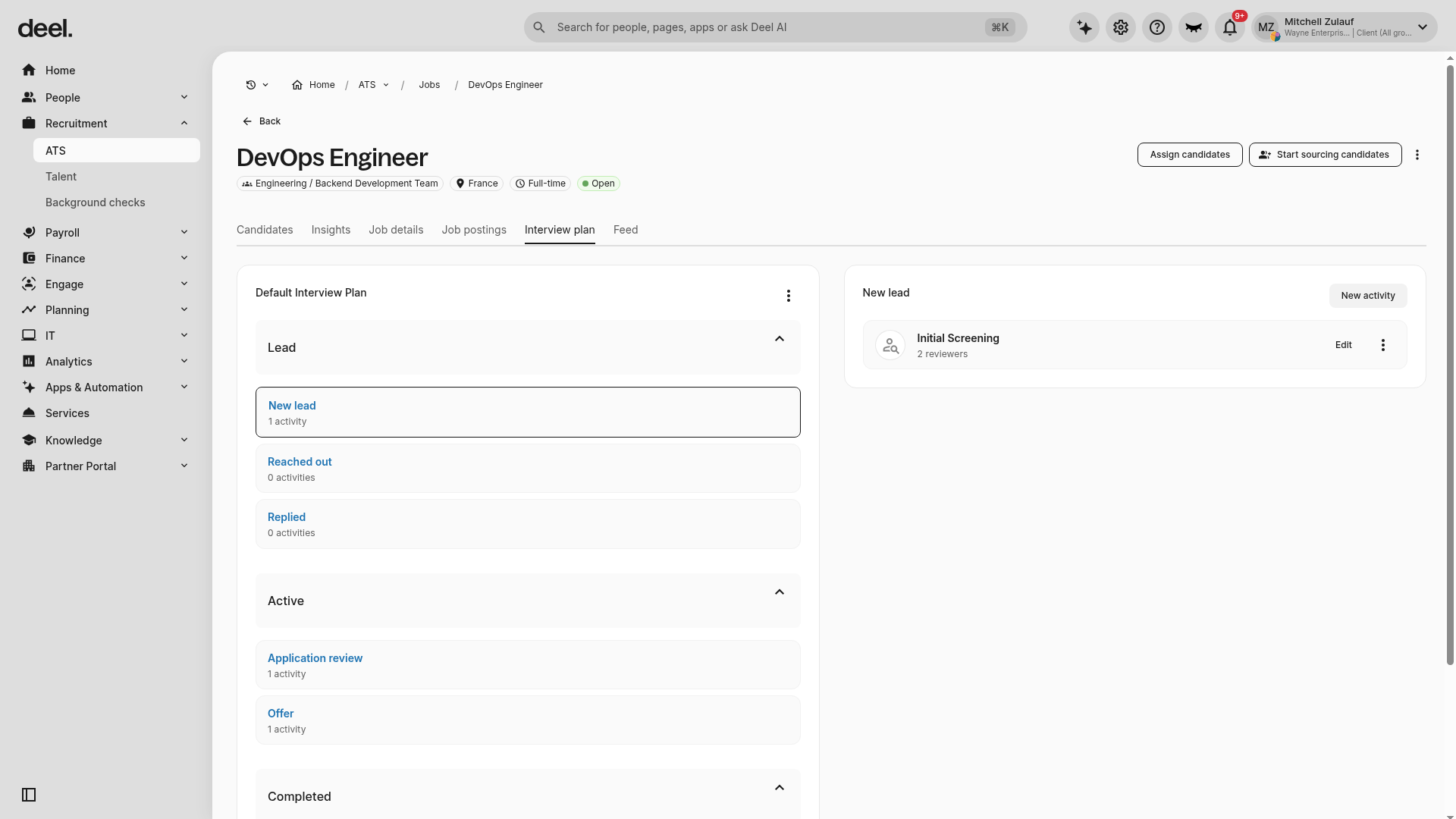Click the search magnifier icon
Viewport: 1456px width, 819px height.
tap(539, 27)
